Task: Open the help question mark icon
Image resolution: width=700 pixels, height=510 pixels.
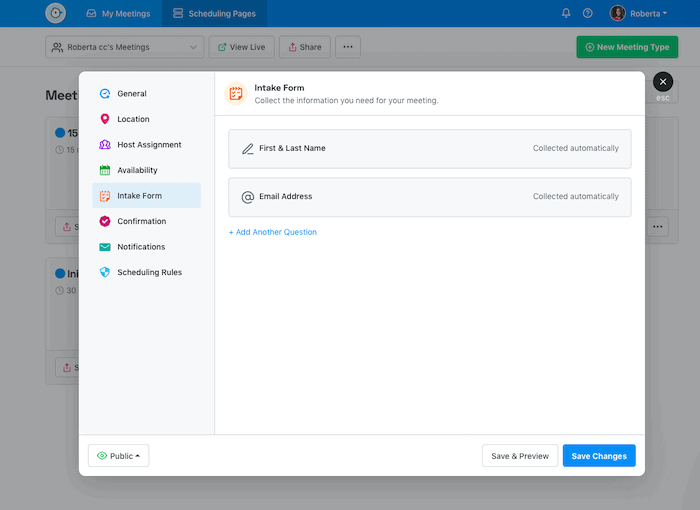Action: click(x=588, y=13)
